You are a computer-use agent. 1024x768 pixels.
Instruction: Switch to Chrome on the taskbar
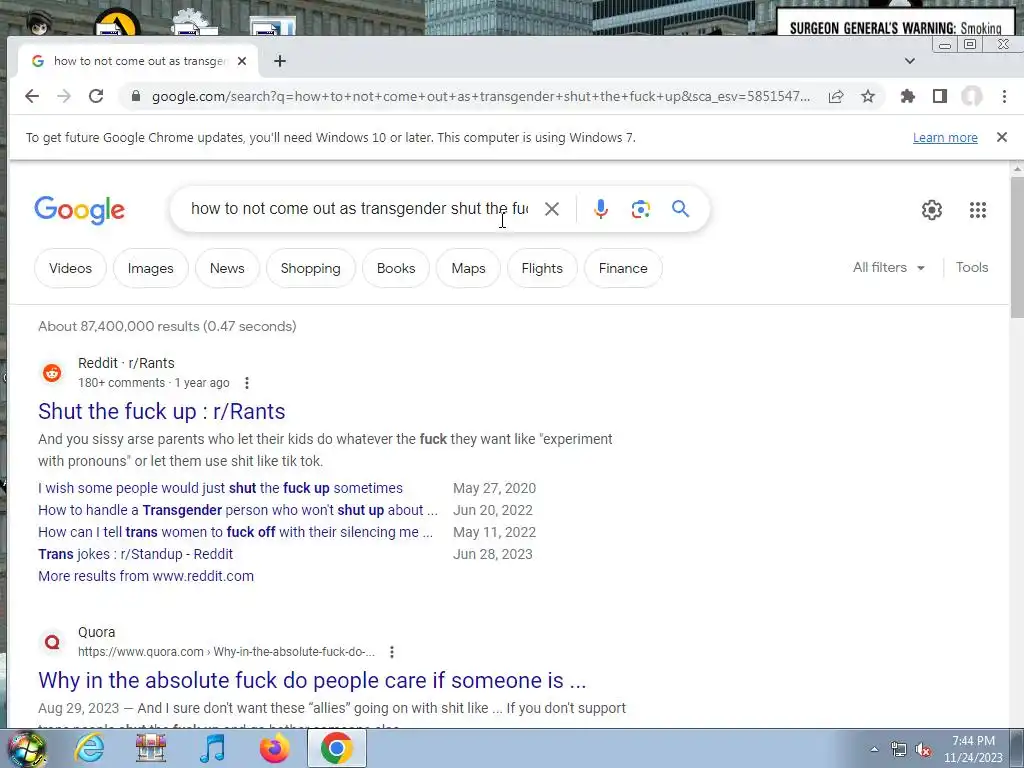point(336,748)
